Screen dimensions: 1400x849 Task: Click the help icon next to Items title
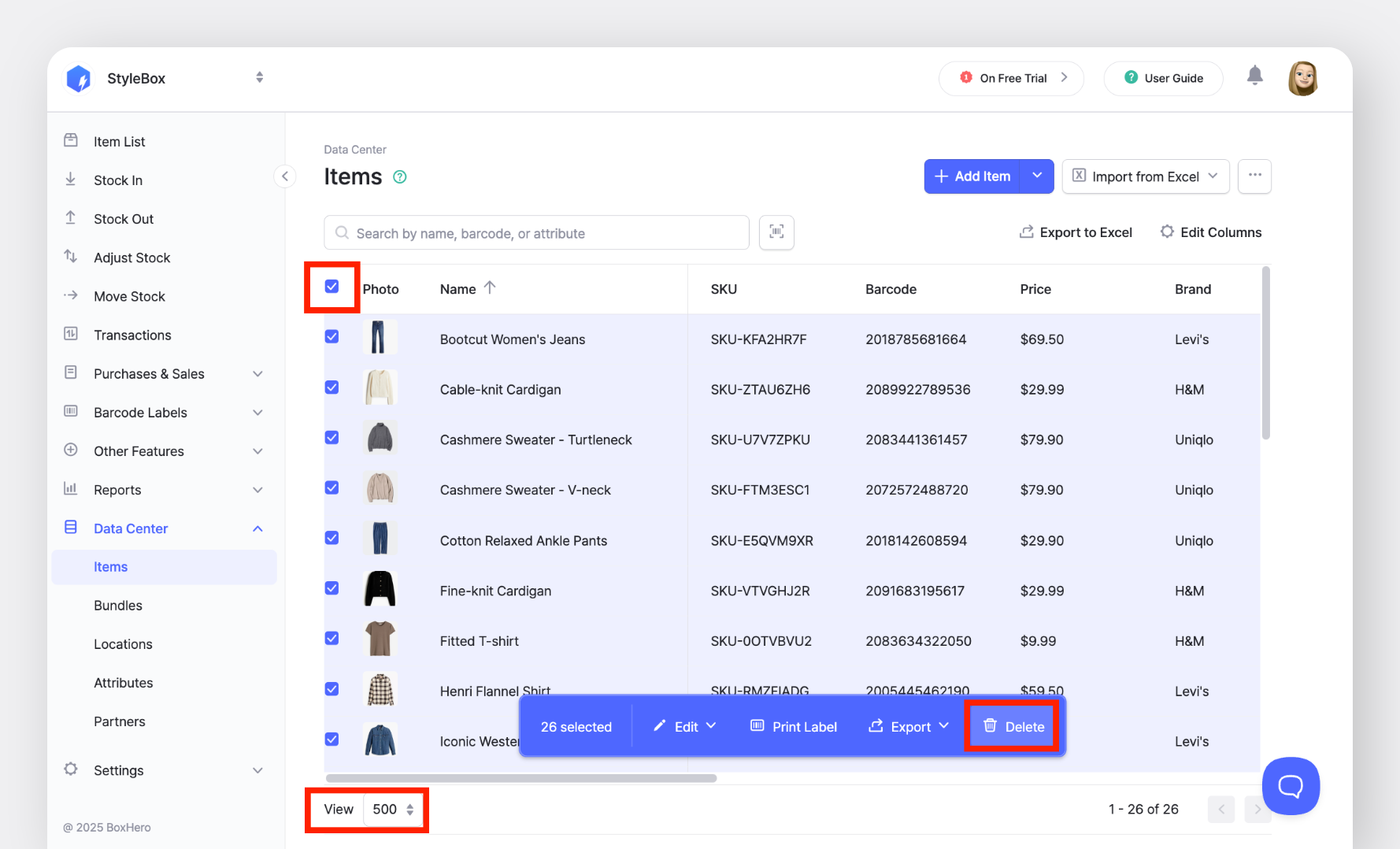[x=400, y=177]
